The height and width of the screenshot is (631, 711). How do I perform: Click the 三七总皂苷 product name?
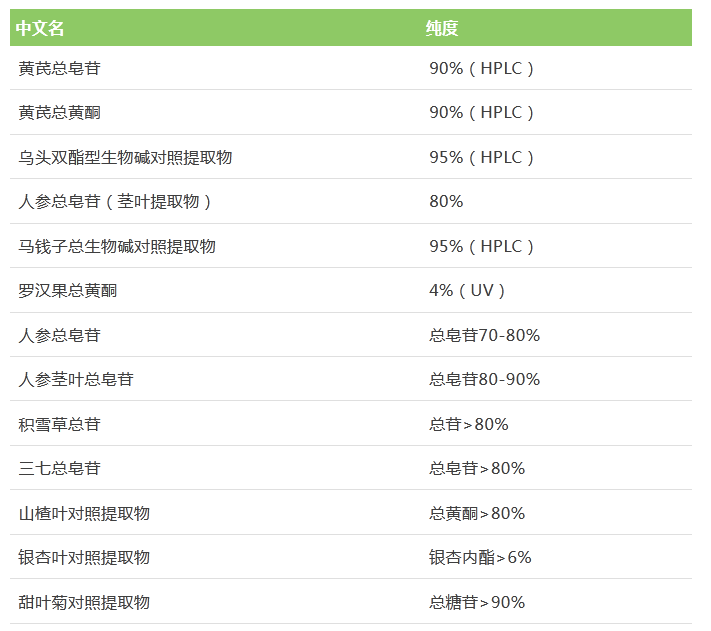59,468
